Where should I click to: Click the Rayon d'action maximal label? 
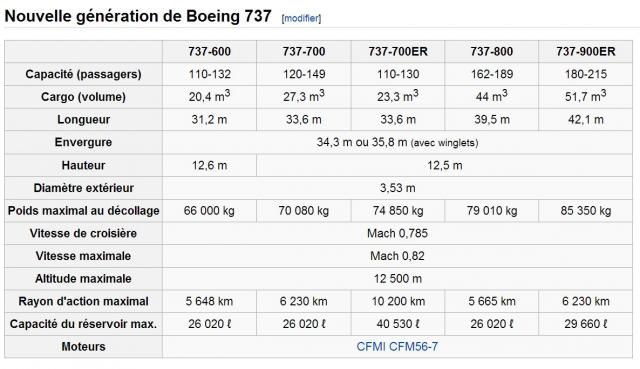coord(83,301)
